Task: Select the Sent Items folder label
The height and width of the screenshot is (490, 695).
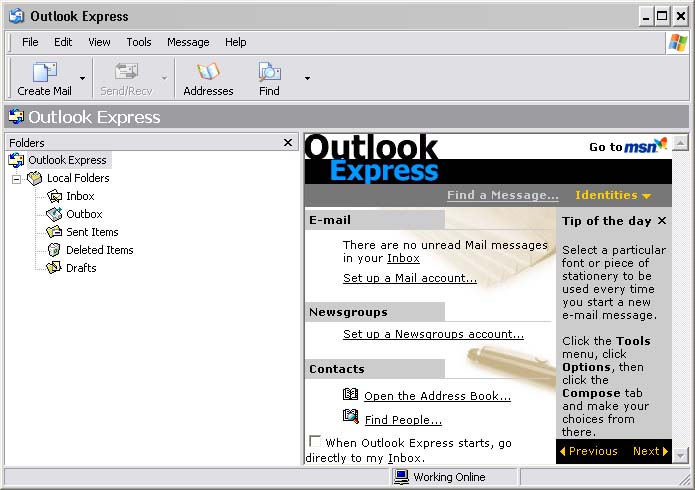Action: click(92, 232)
